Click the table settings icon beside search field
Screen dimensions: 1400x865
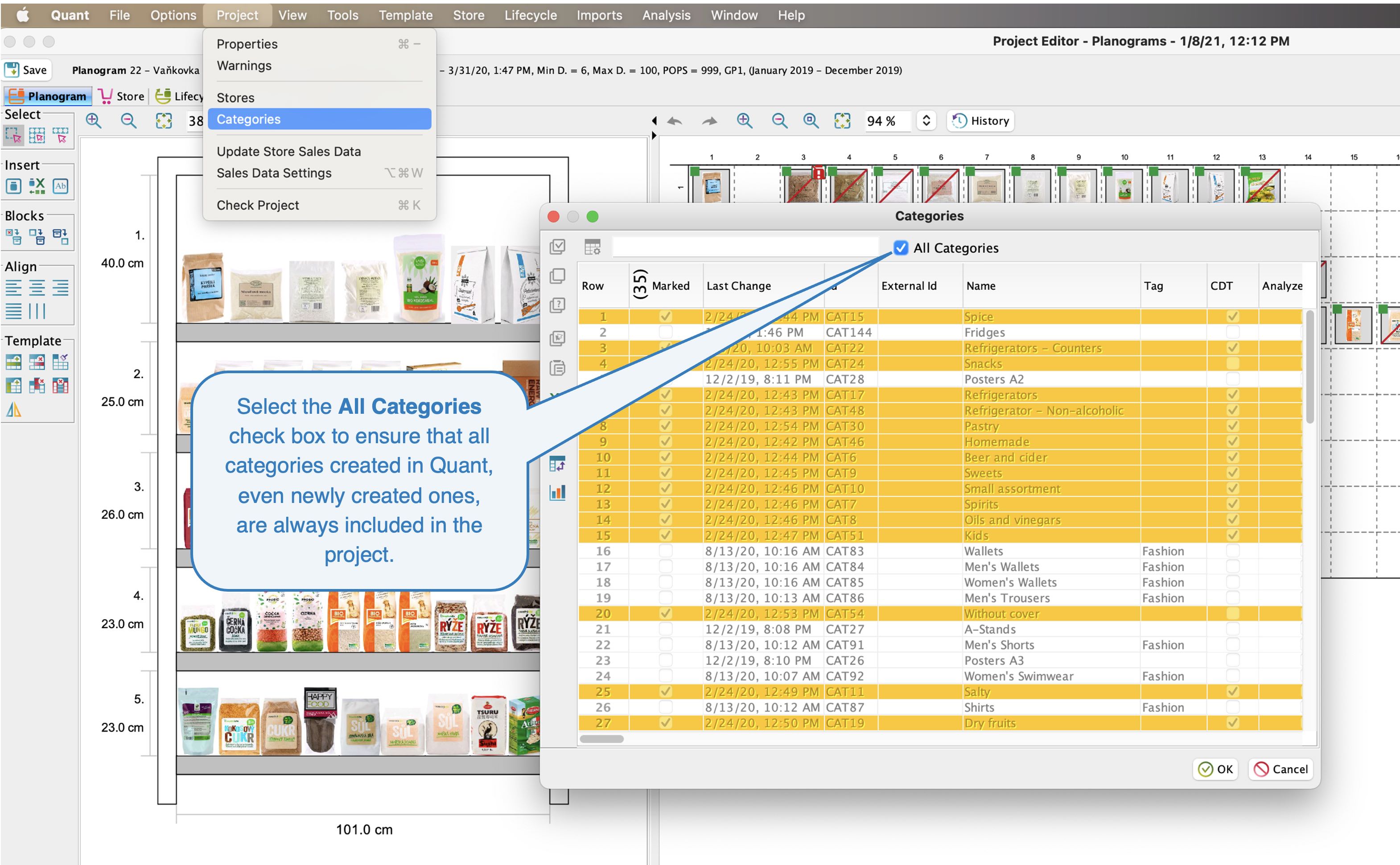(593, 247)
